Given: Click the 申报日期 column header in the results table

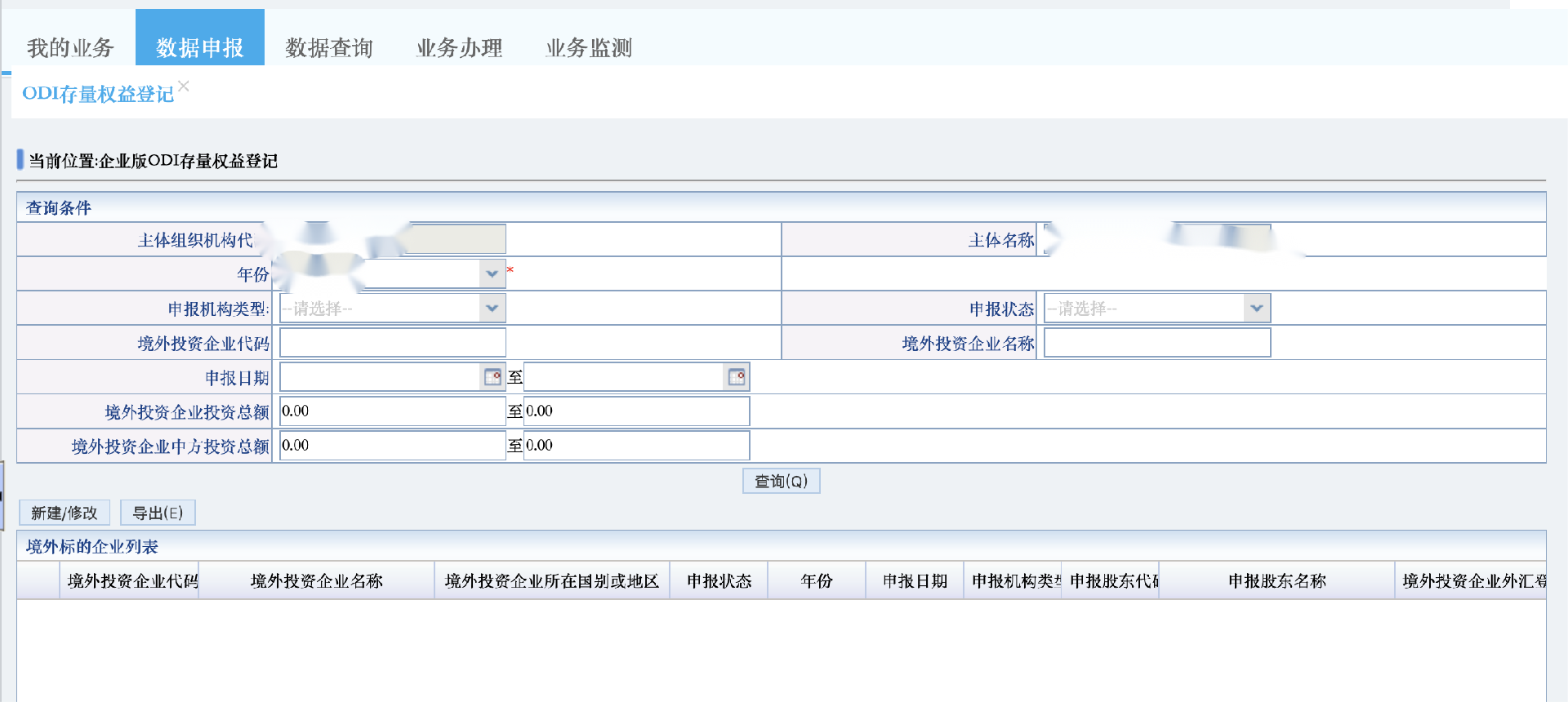Looking at the screenshot, I should pyautogui.click(x=915, y=580).
